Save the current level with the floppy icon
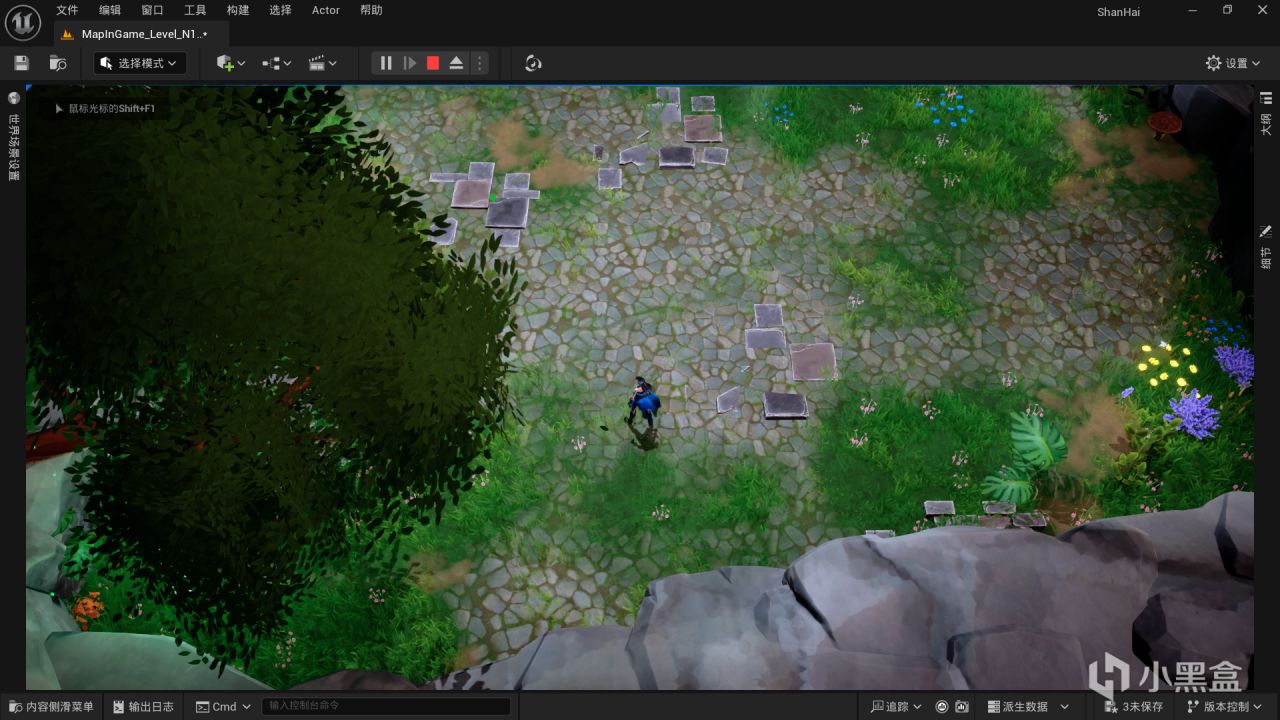 click(x=21, y=63)
